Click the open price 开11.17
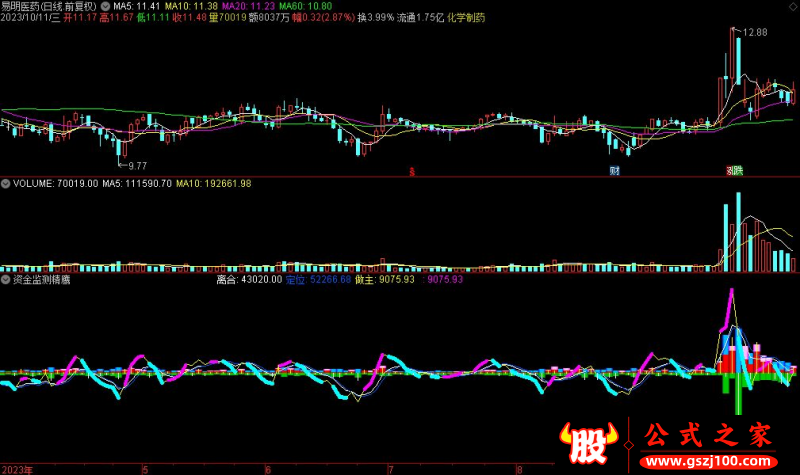The image size is (800, 475). coord(80,17)
